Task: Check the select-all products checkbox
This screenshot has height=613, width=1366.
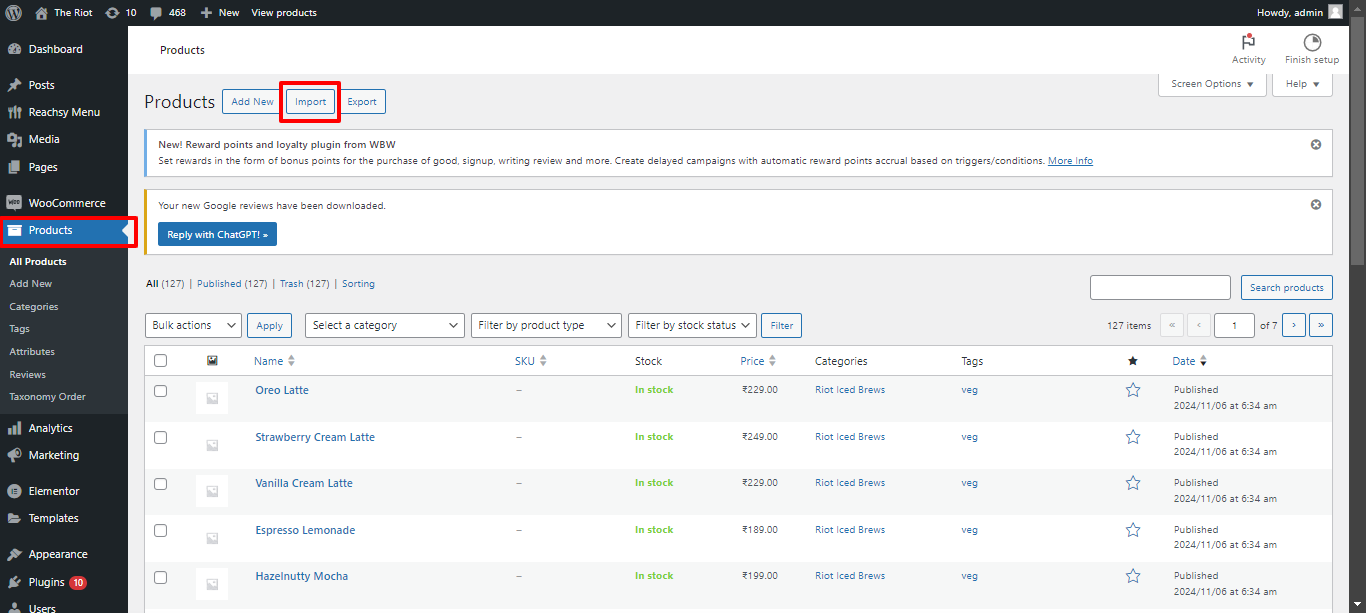Action: coord(160,360)
